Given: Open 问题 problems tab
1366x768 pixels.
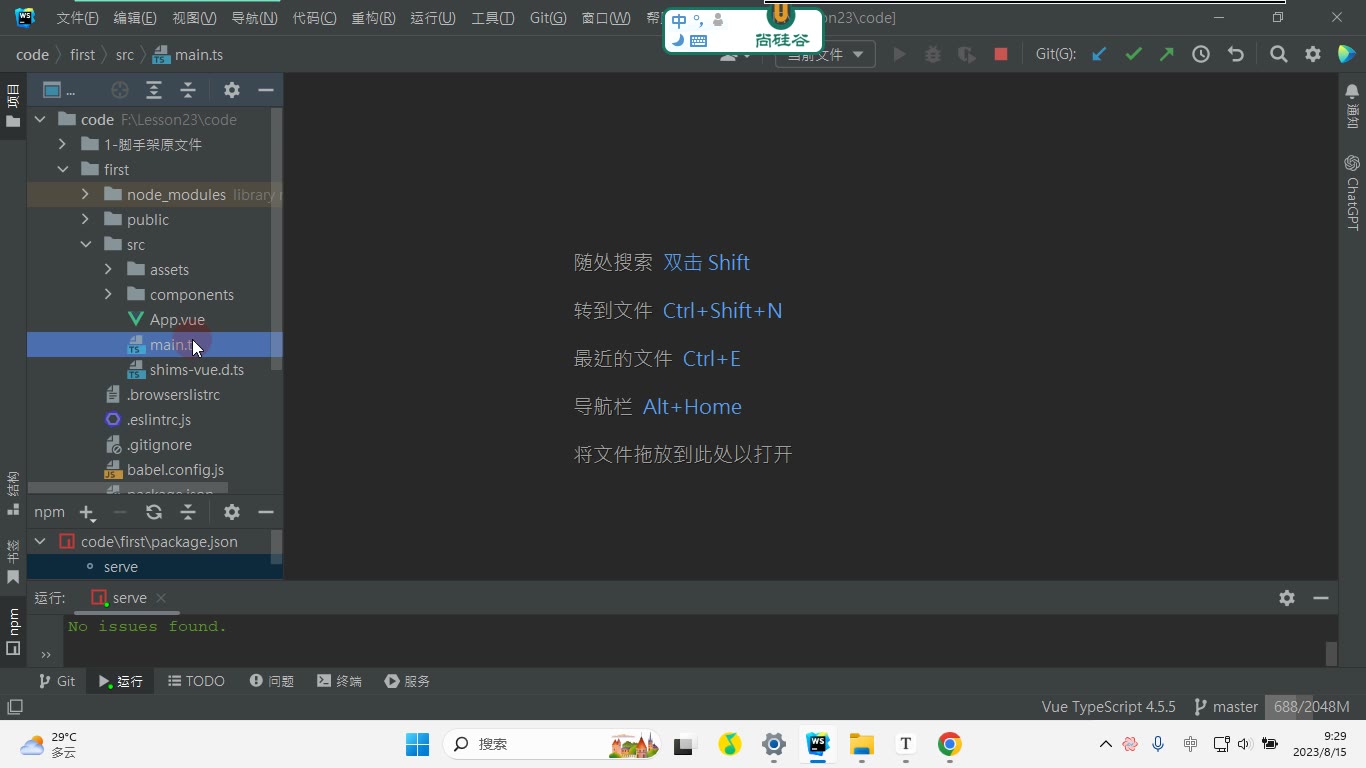Looking at the screenshot, I should click(x=271, y=681).
